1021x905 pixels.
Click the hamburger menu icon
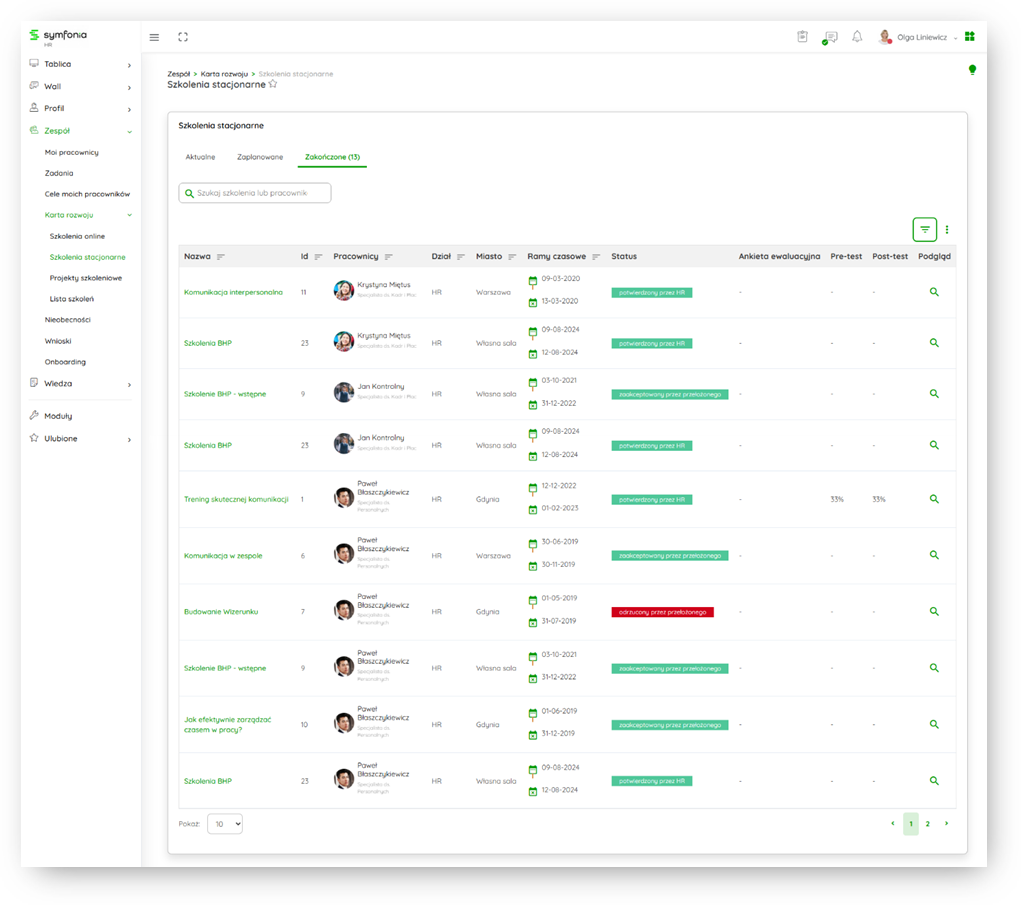pos(154,37)
